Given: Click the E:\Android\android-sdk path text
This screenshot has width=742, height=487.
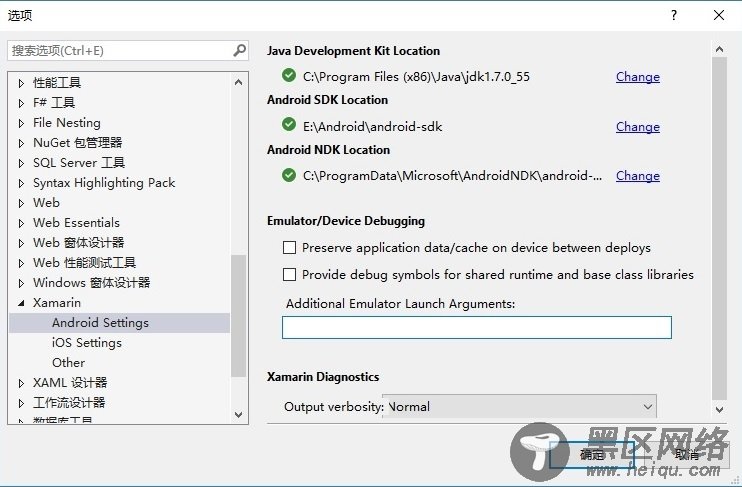Looking at the screenshot, I should pos(372,127).
